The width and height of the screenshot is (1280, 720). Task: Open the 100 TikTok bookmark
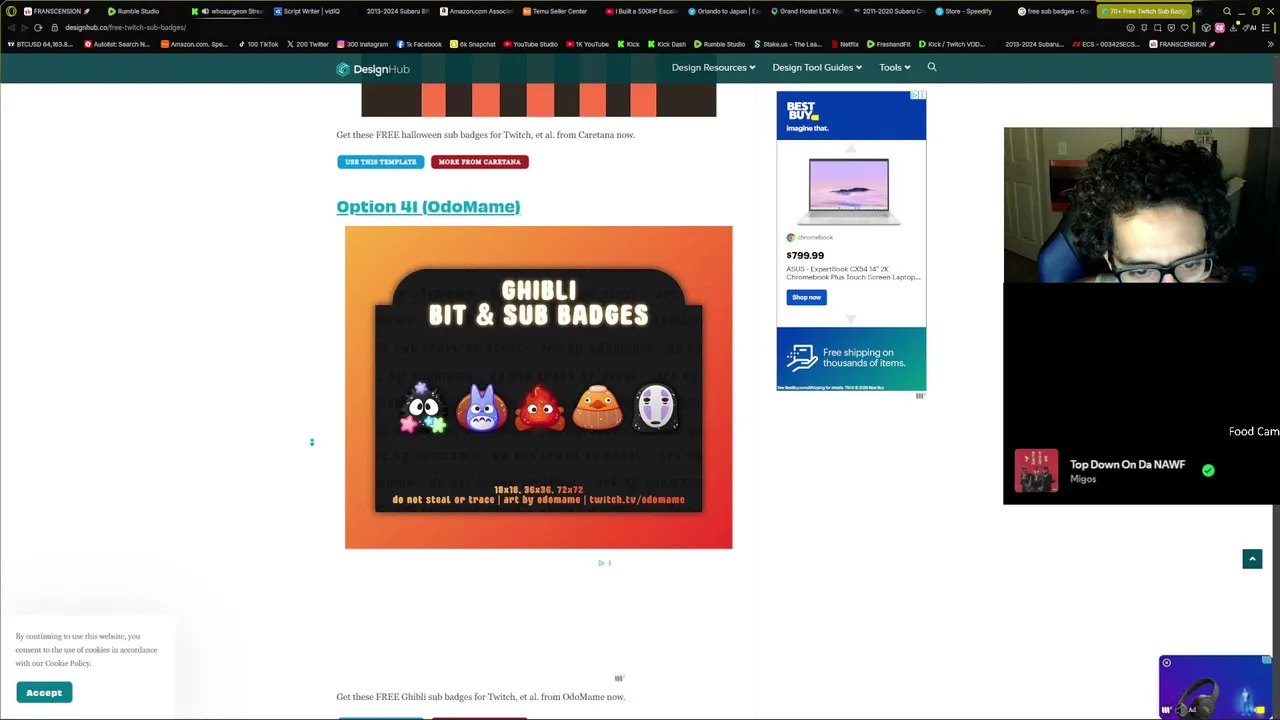tap(258, 44)
